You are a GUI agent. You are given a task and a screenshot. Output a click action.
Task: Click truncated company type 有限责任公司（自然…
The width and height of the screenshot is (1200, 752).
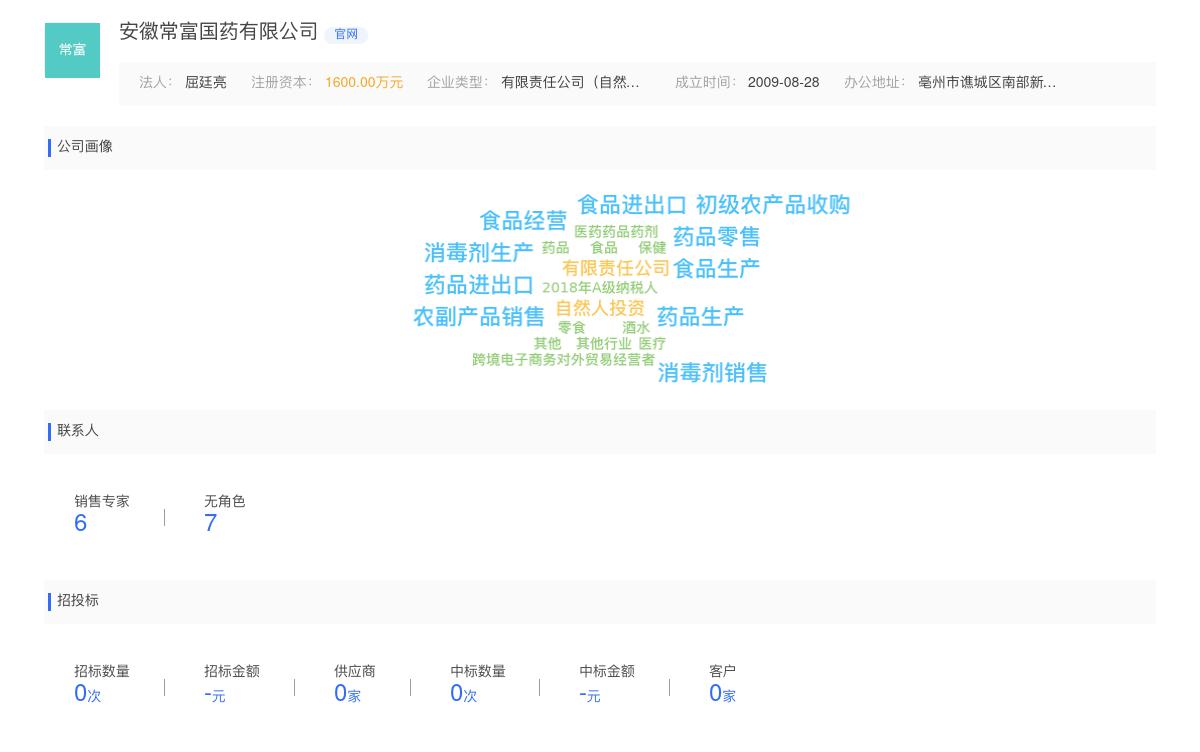570,82
